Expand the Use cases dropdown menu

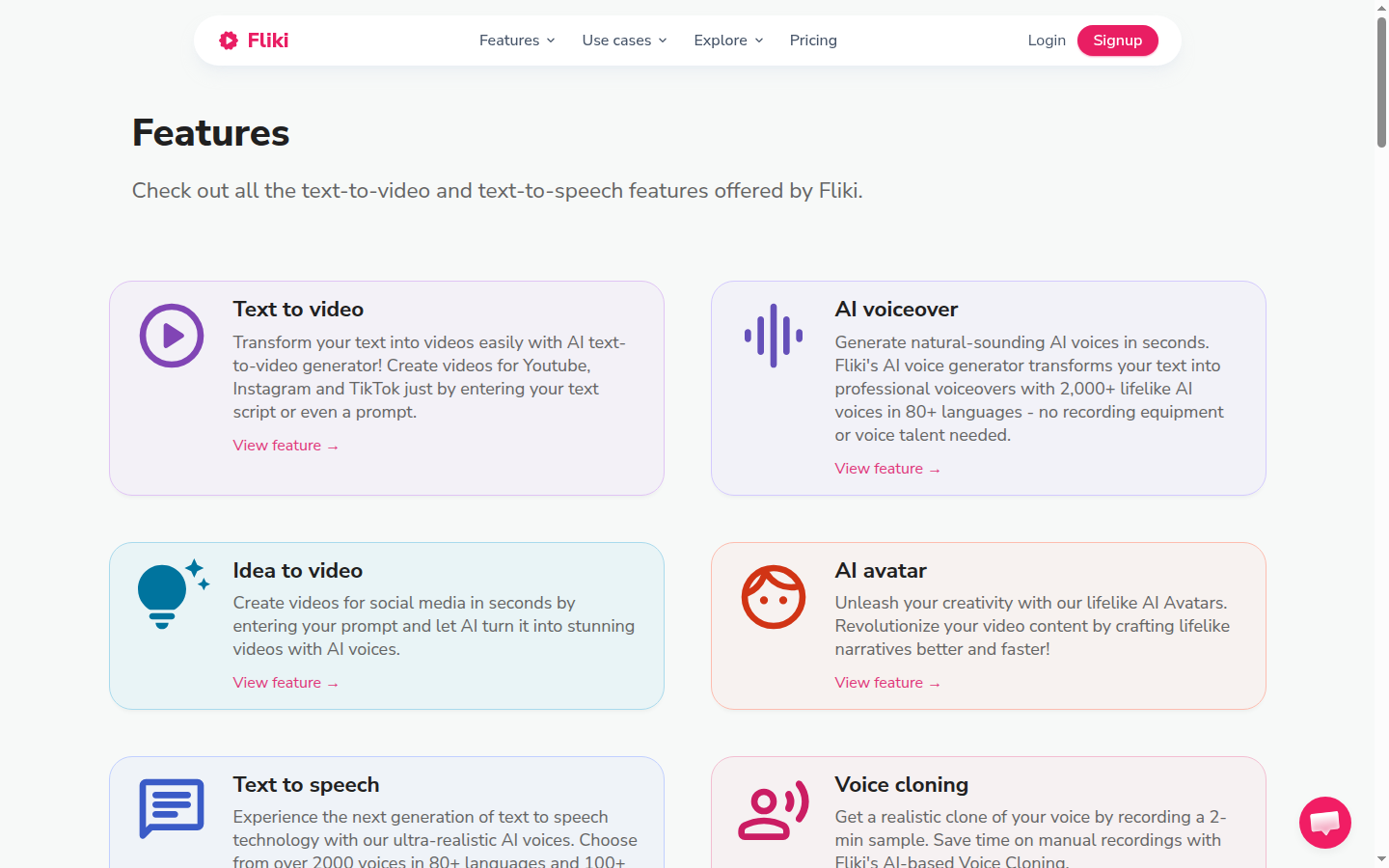(624, 41)
